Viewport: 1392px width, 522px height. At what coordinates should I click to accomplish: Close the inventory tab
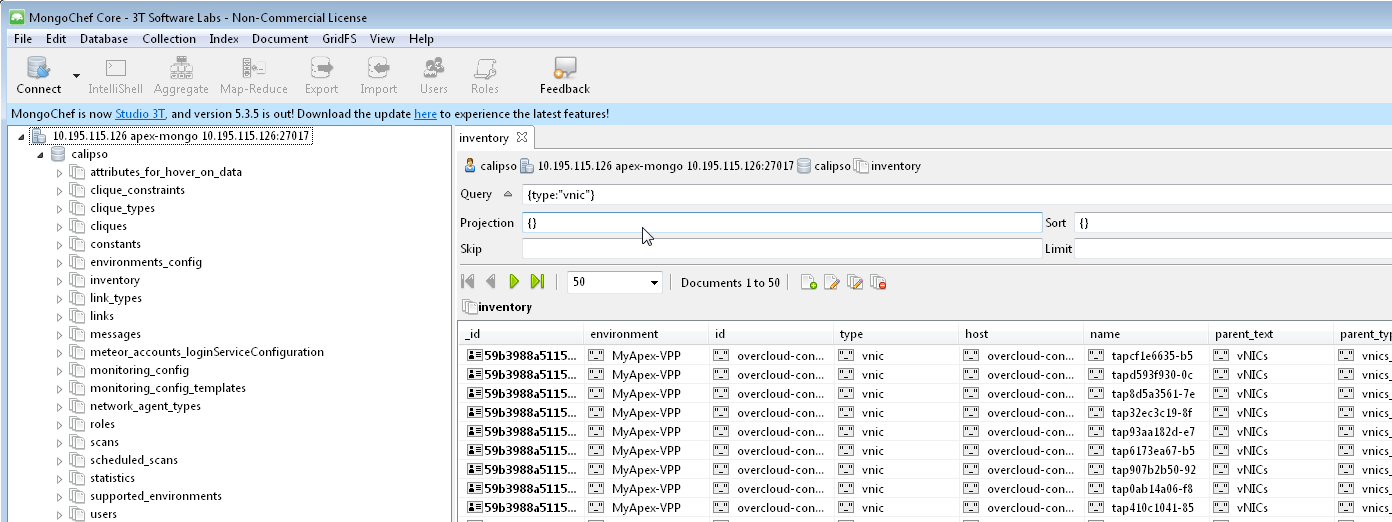point(521,137)
